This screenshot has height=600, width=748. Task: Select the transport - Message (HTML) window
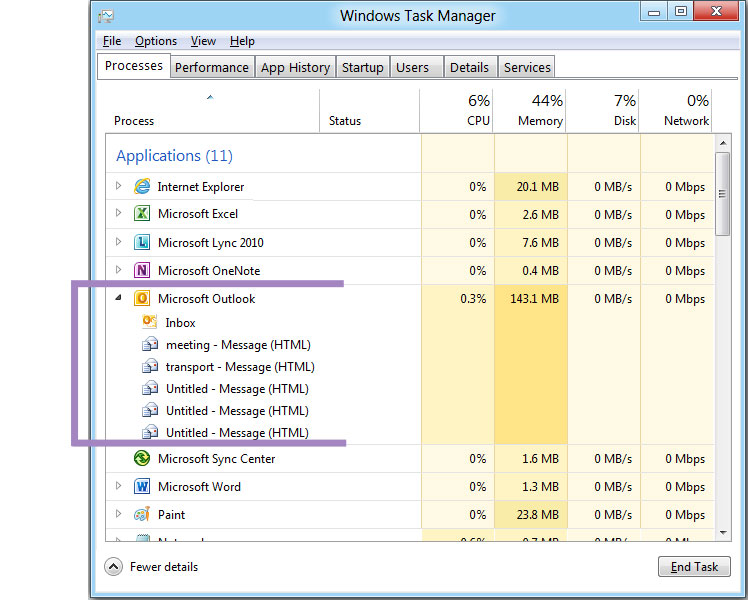click(239, 367)
